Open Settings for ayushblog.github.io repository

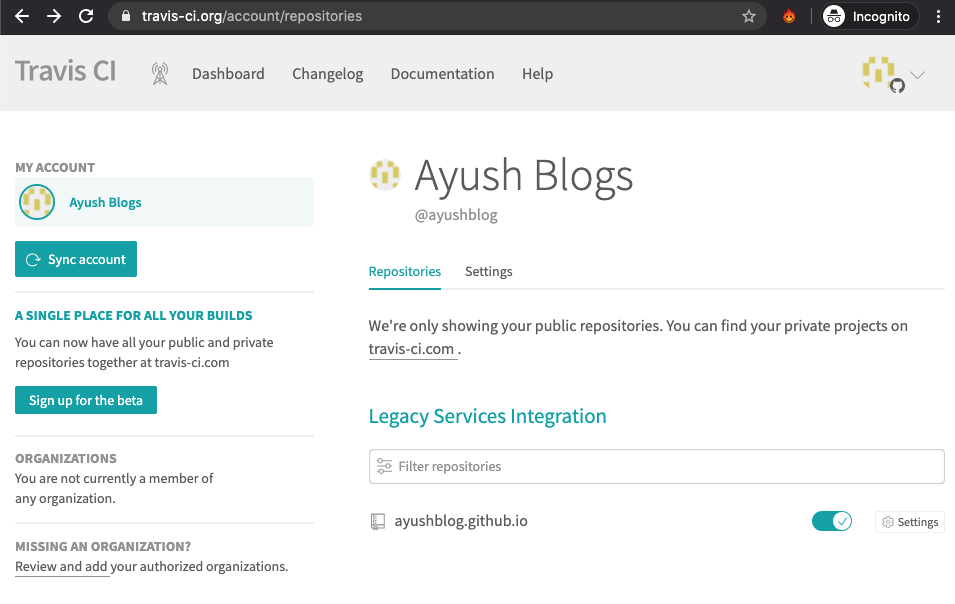tap(910, 522)
